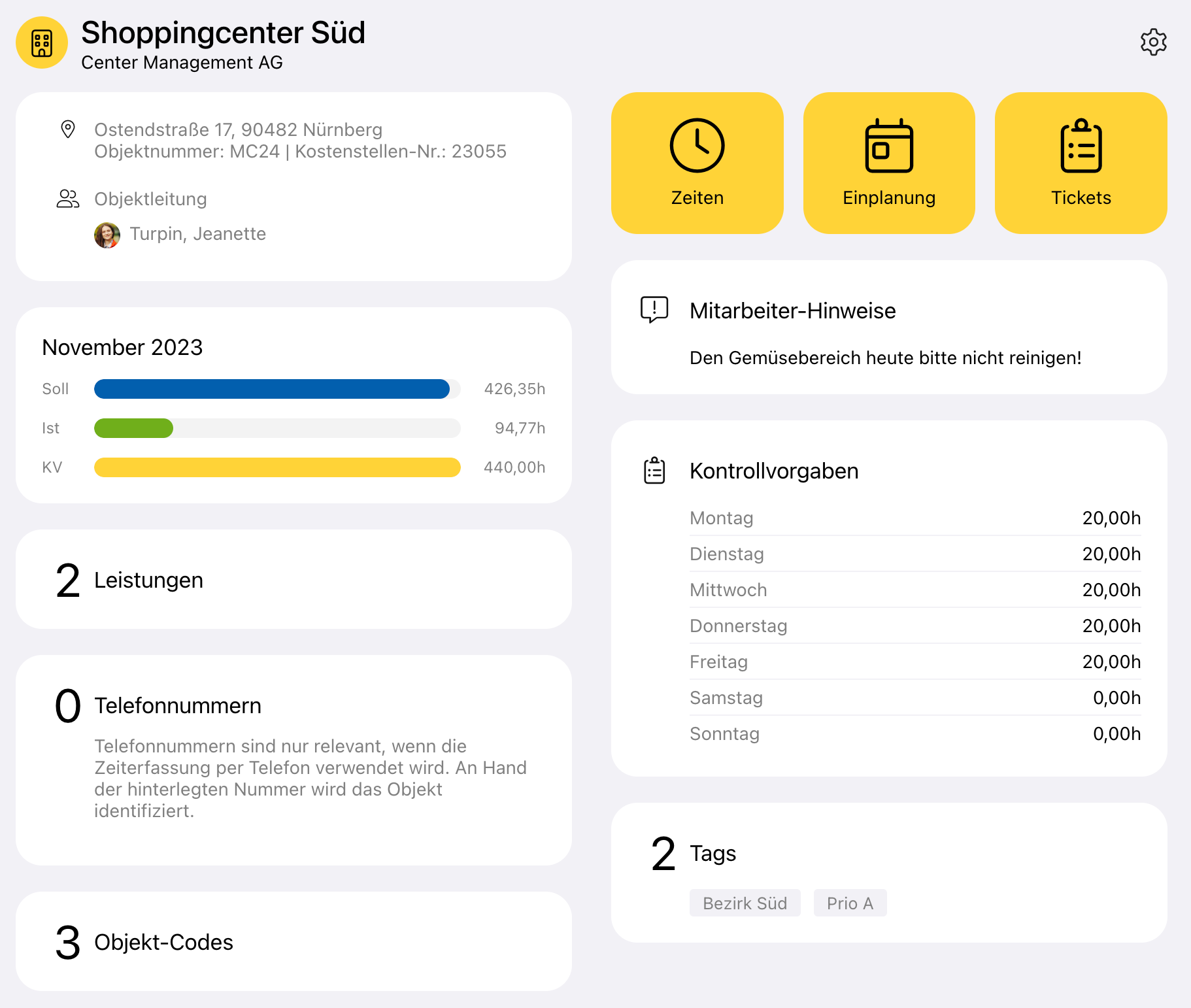The image size is (1191, 1008).
Task: Click the Turpin, Jeanette name link
Action: coord(197,234)
